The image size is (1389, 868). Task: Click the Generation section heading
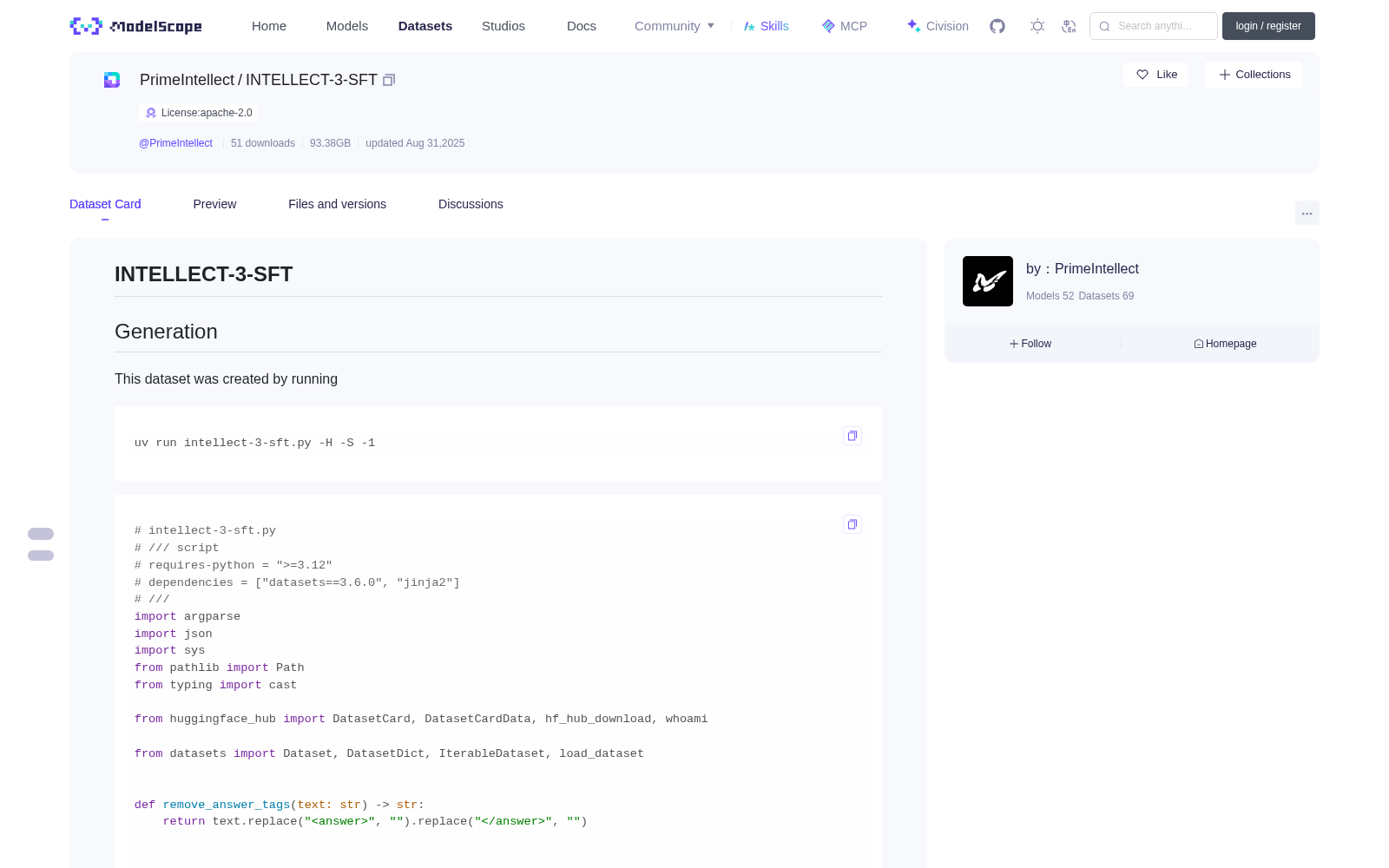[166, 332]
